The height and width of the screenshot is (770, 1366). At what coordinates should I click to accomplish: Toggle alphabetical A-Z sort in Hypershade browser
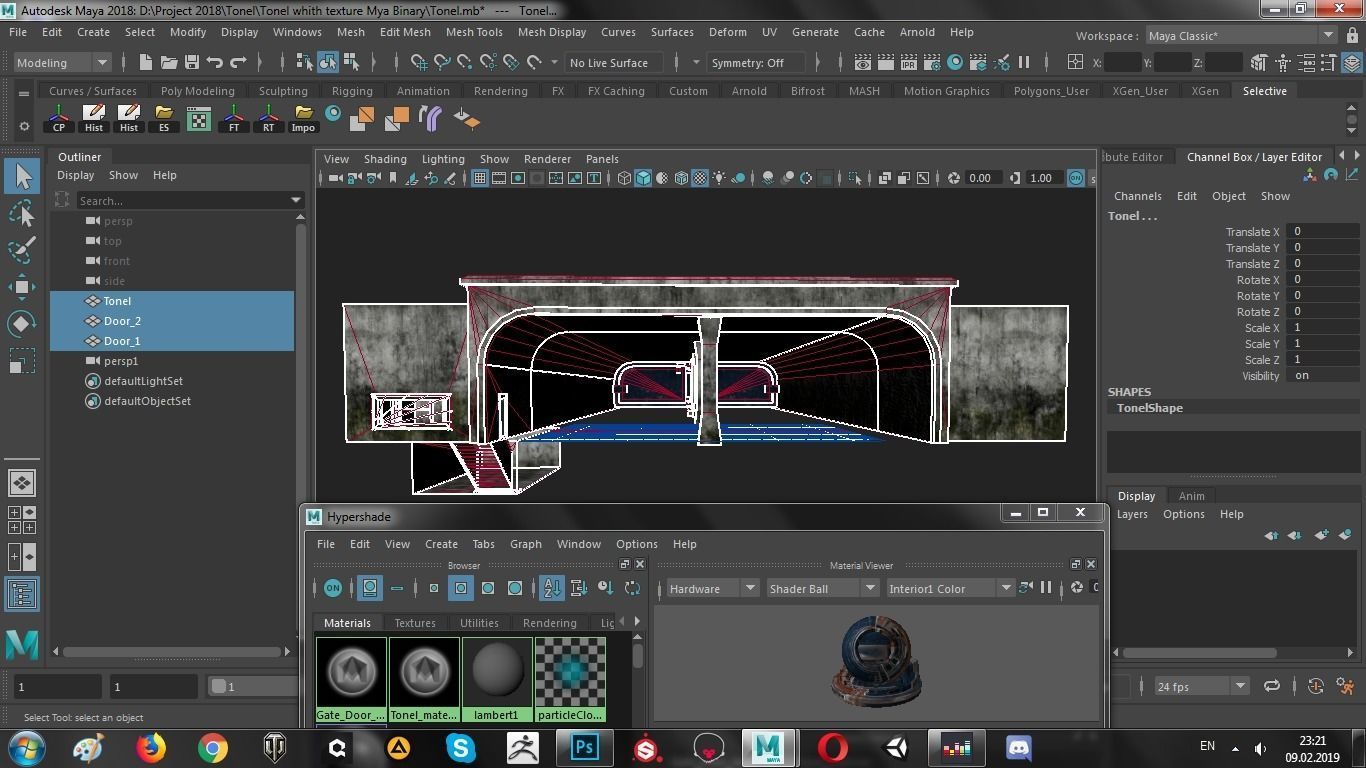pyautogui.click(x=552, y=588)
